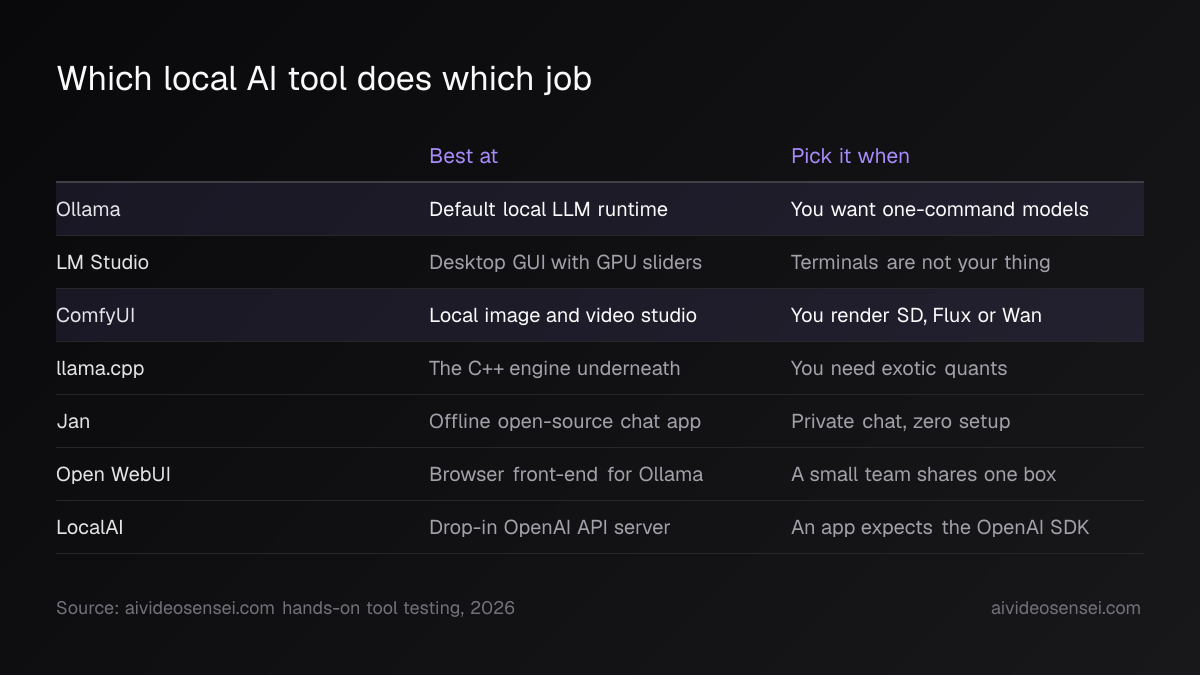The width and height of the screenshot is (1200, 675).
Task: Click 'A small team shares one box' cell
Action: tap(923, 474)
